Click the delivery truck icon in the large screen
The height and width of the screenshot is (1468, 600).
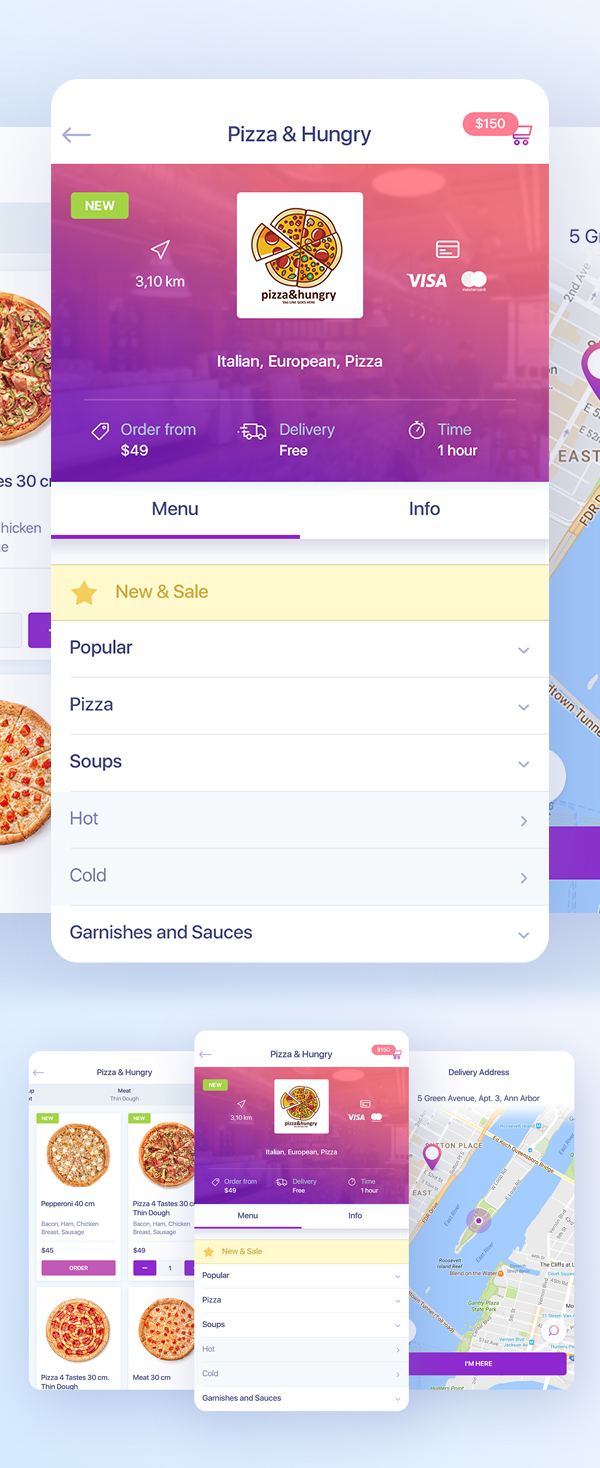tap(253, 431)
